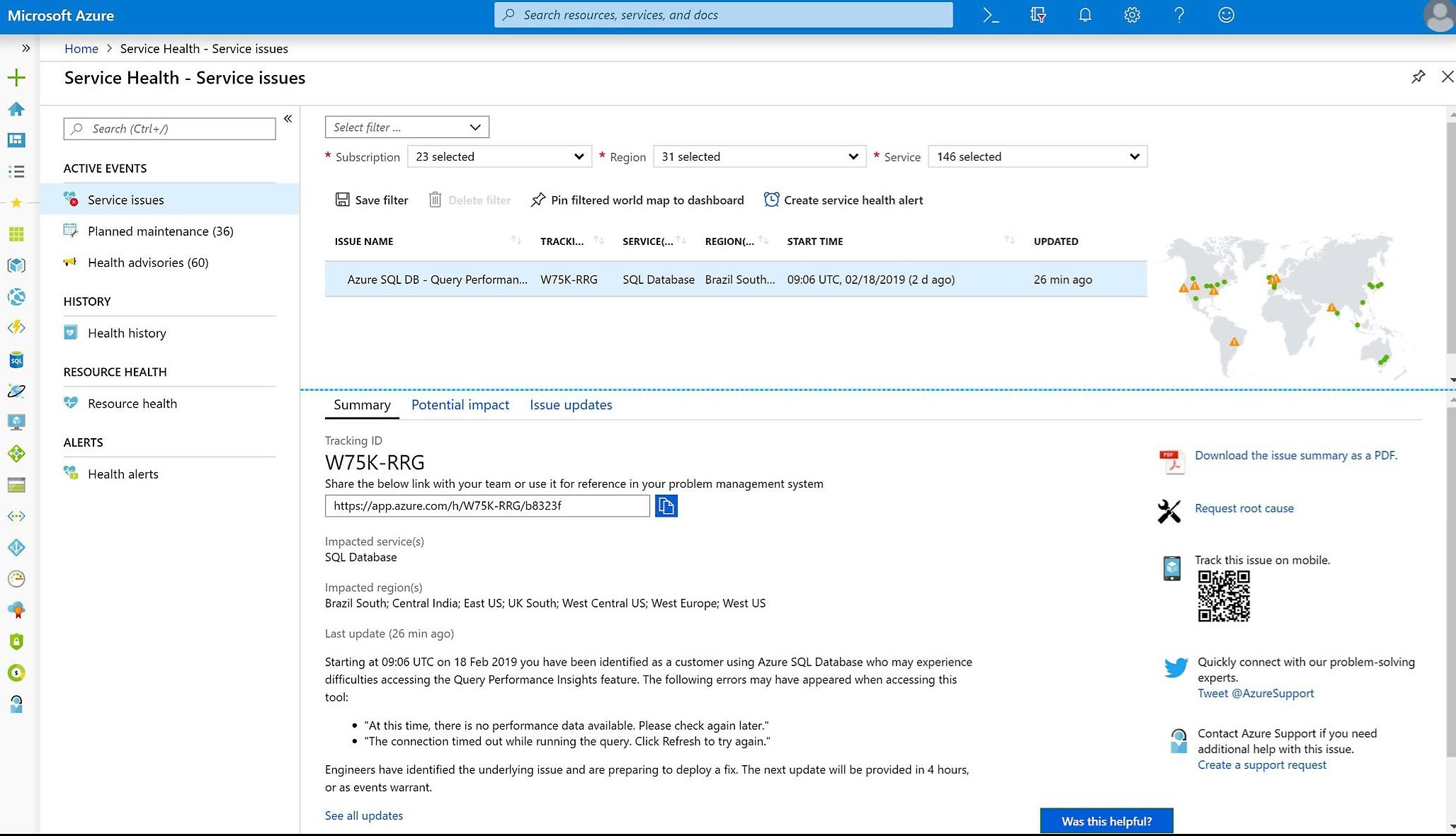This screenshot has height=836, width=1456.
Task: Click Request root cause link
Action: (1244, 508)
